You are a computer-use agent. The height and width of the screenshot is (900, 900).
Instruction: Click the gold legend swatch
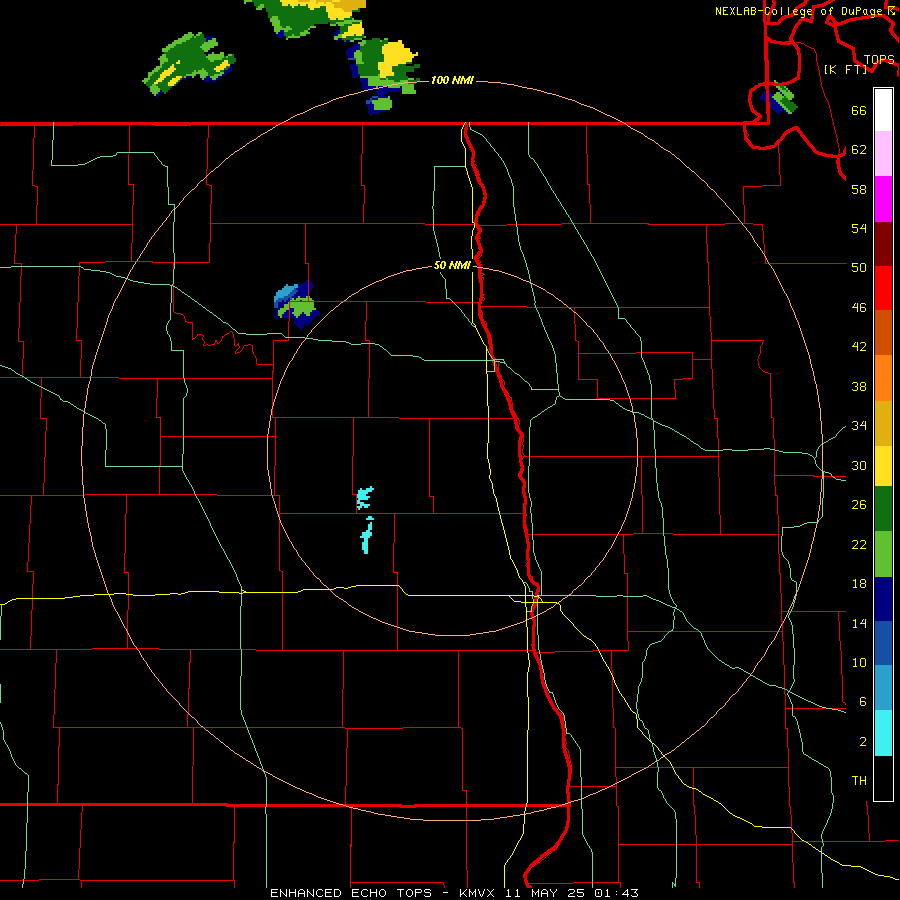[883, 423]
